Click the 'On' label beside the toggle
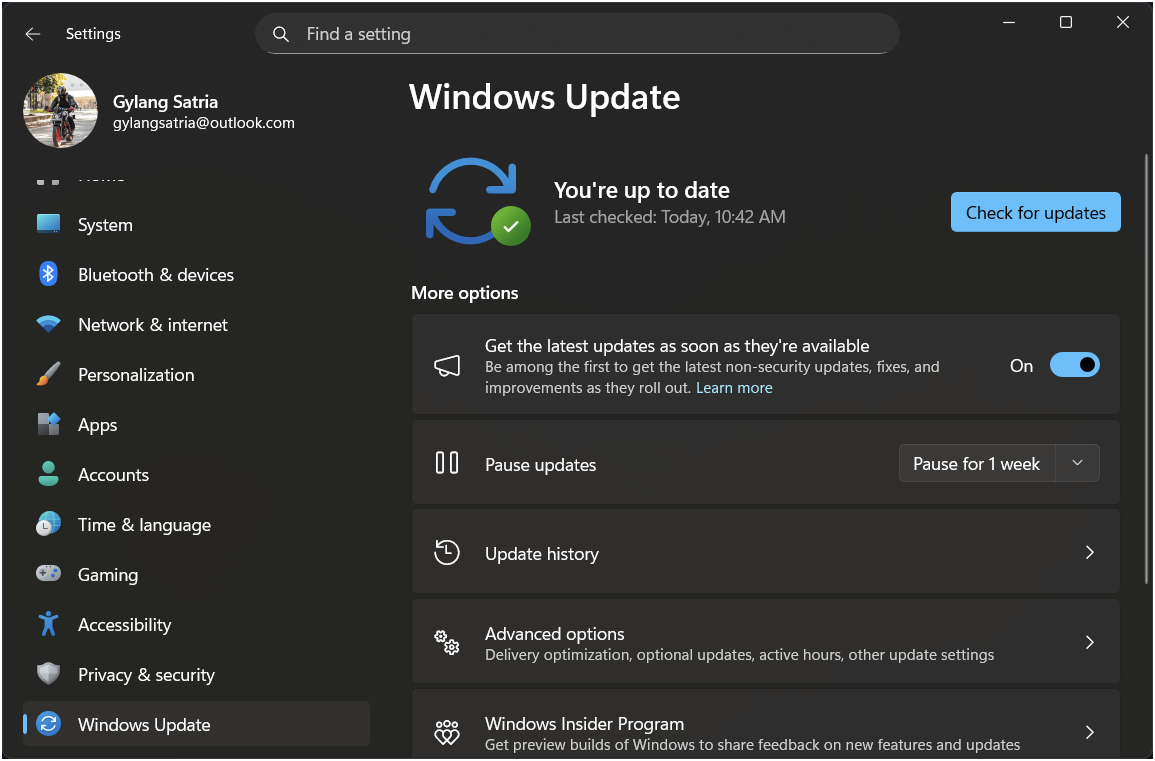Viewport: 1155px width, 761px height. pyautogui.click(x=1022, y=366)
